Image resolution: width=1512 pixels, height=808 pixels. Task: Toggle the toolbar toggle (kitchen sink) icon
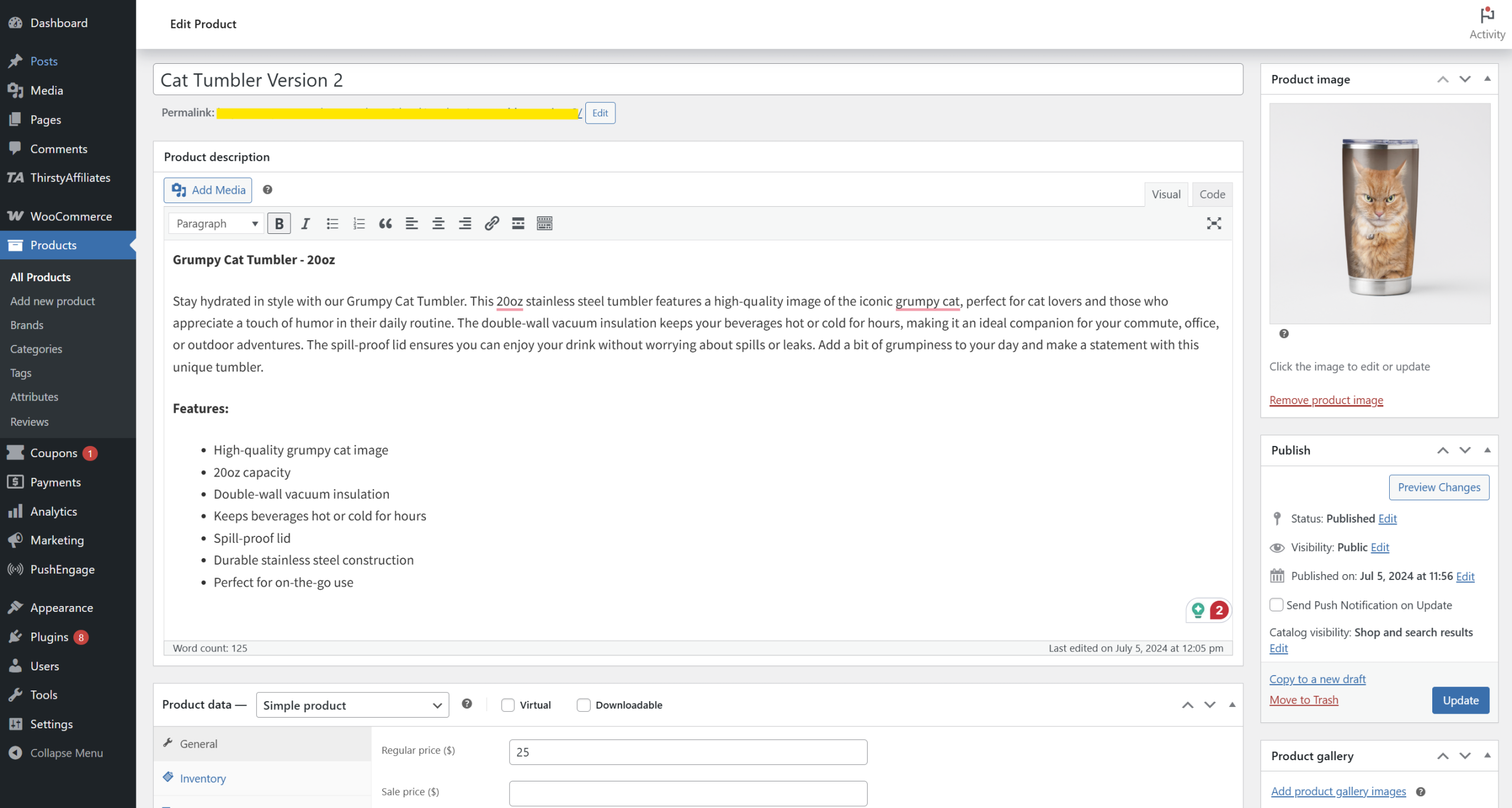[x=544, y=223]
